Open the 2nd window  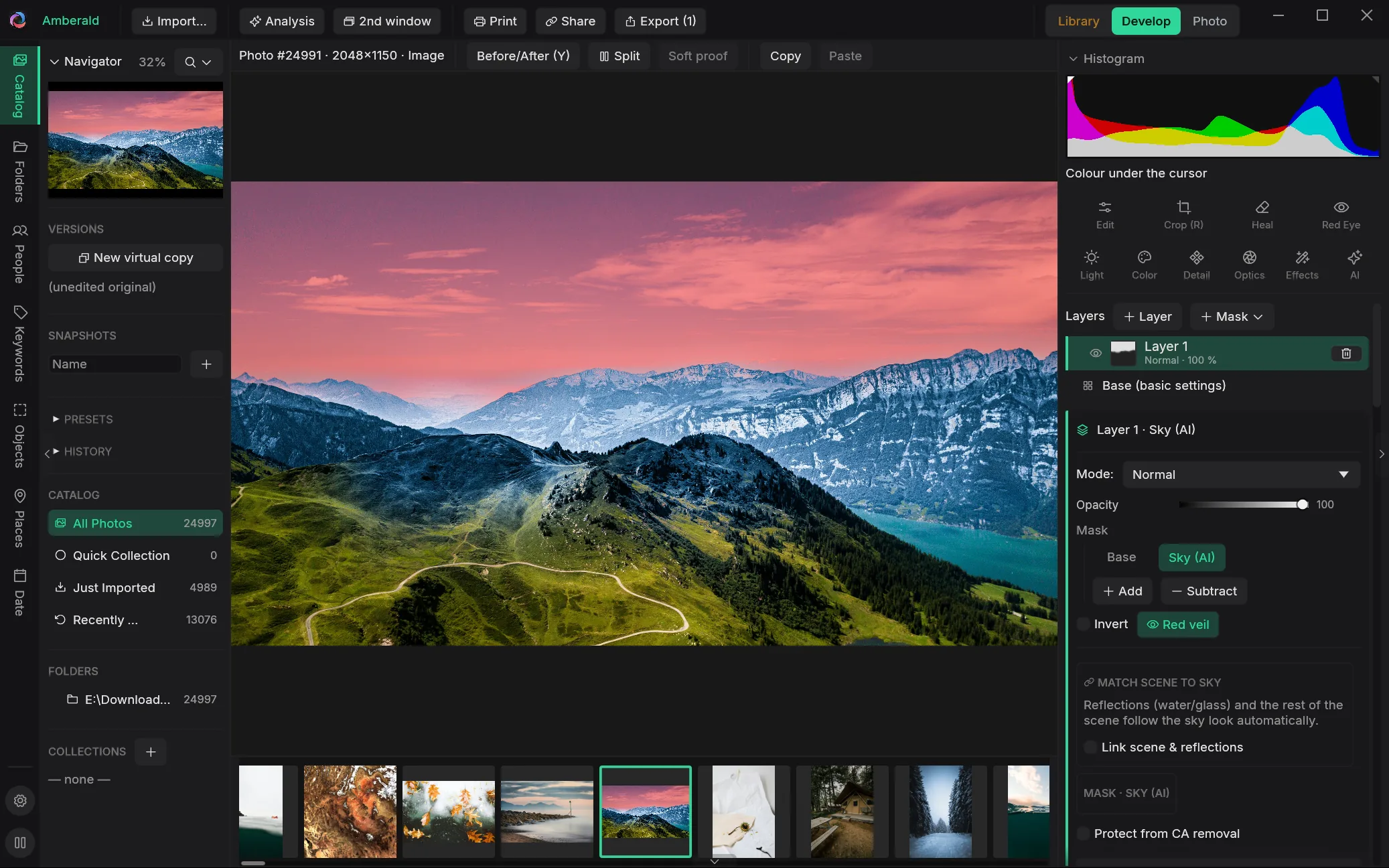387,21
